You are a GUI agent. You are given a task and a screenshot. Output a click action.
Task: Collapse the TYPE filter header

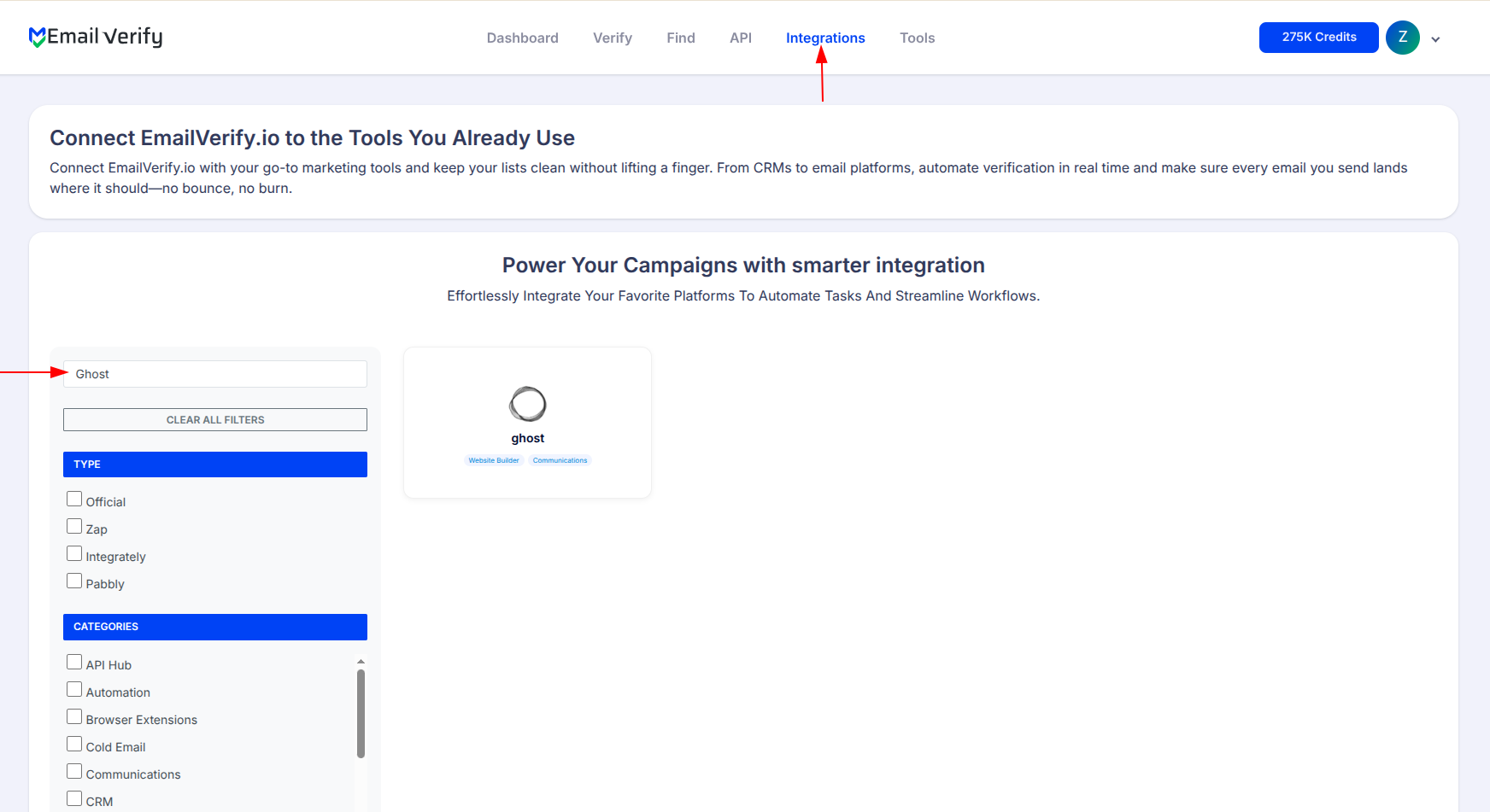(215, 464)
